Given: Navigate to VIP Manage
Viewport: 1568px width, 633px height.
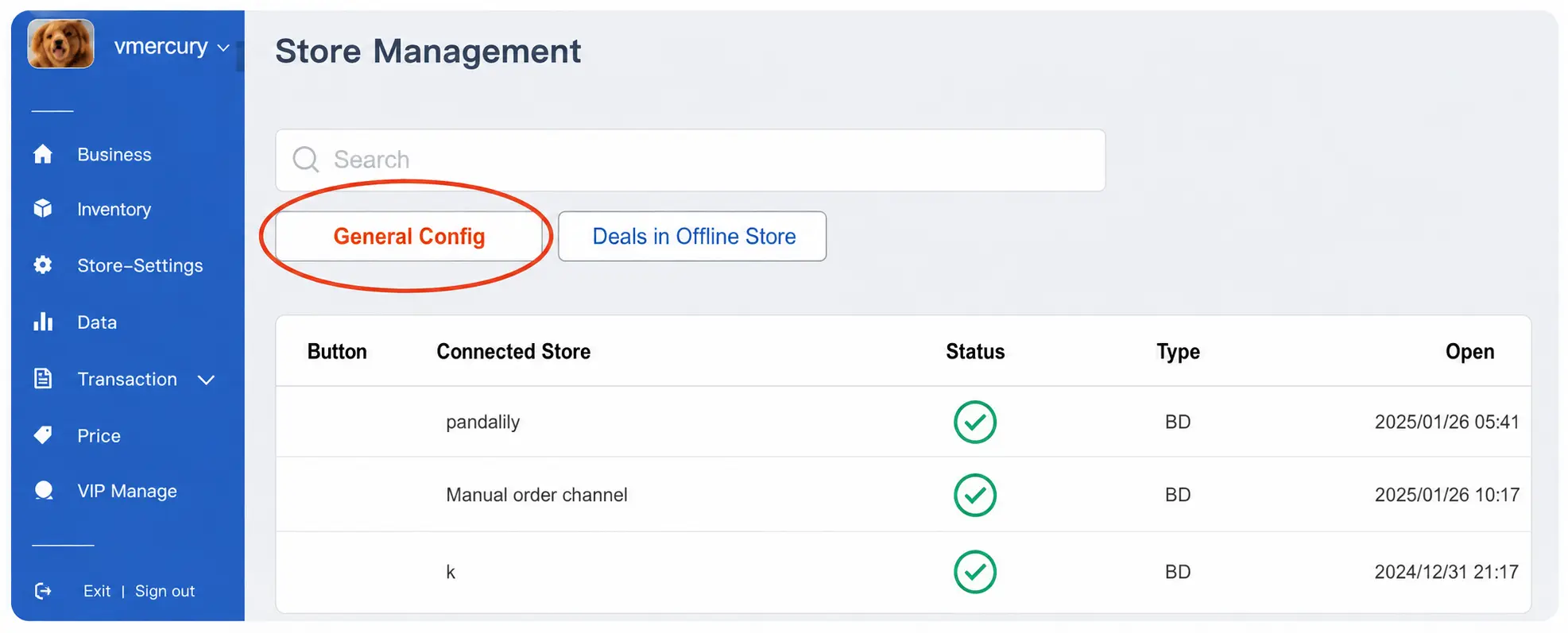Looking at the screenshot, I should click(x=127, y=491).
